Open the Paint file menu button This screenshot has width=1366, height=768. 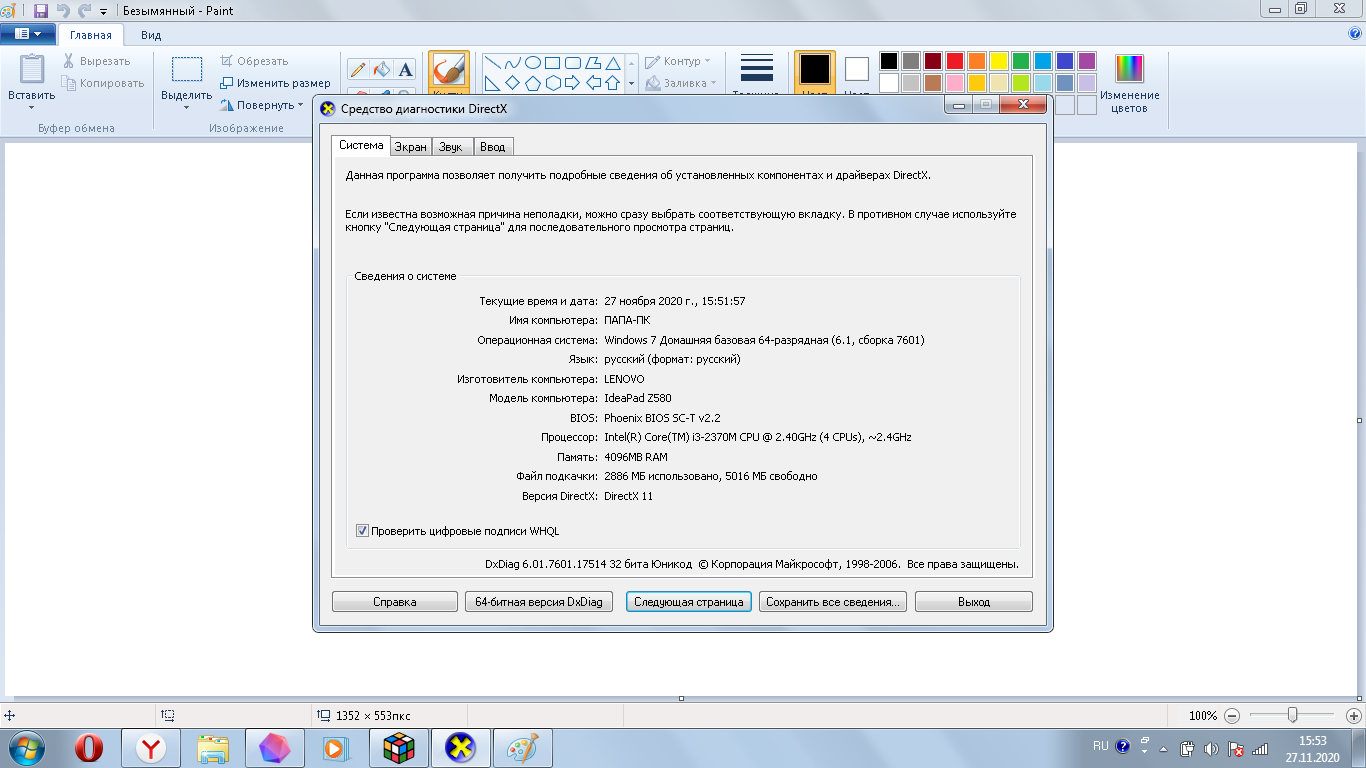click(x=27, y=34)
